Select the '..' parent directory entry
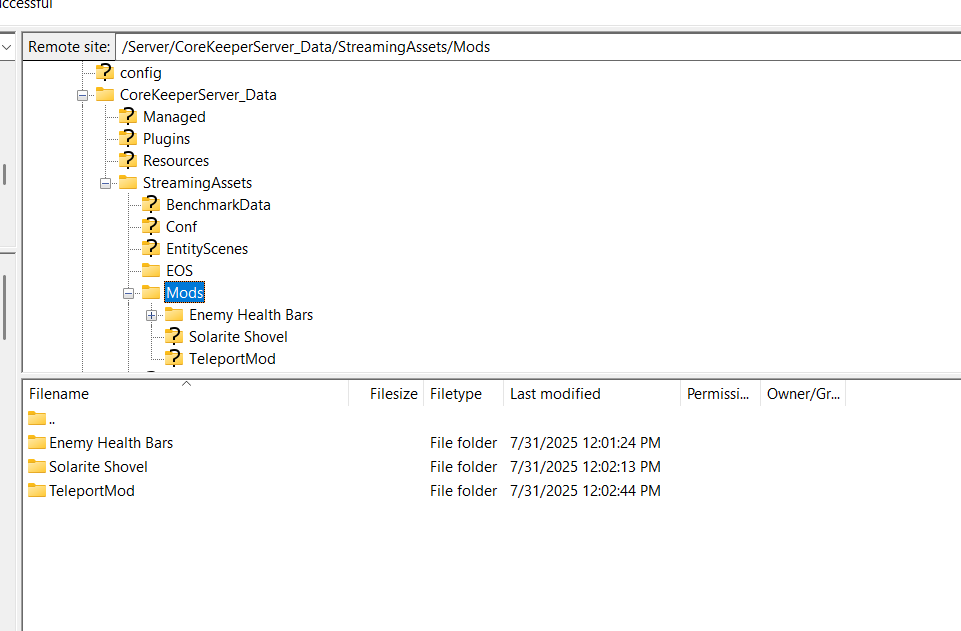Viewport: 961px width, 631px height. click(52, 420)
